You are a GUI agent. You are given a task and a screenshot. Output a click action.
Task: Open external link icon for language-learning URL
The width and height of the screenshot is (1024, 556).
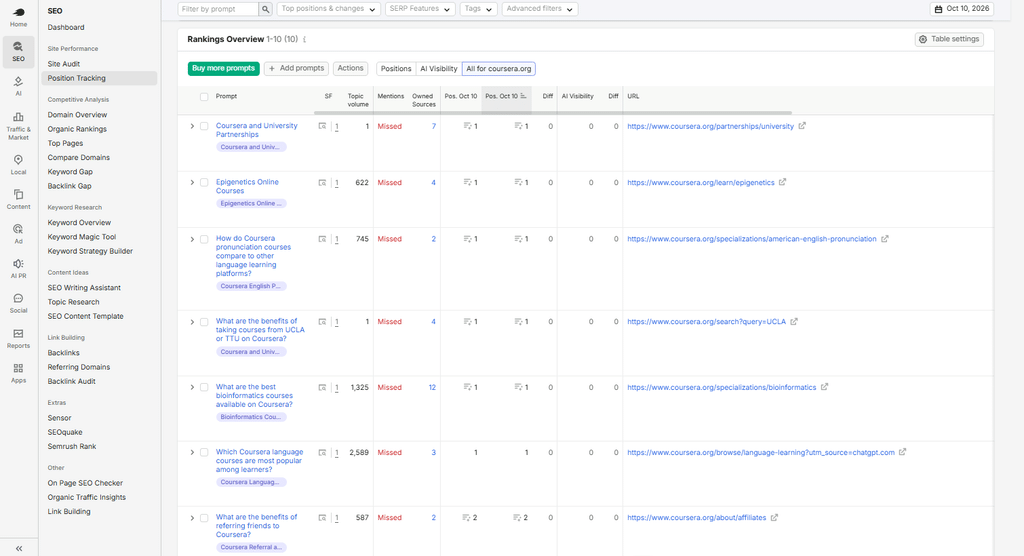coord(903,452)
